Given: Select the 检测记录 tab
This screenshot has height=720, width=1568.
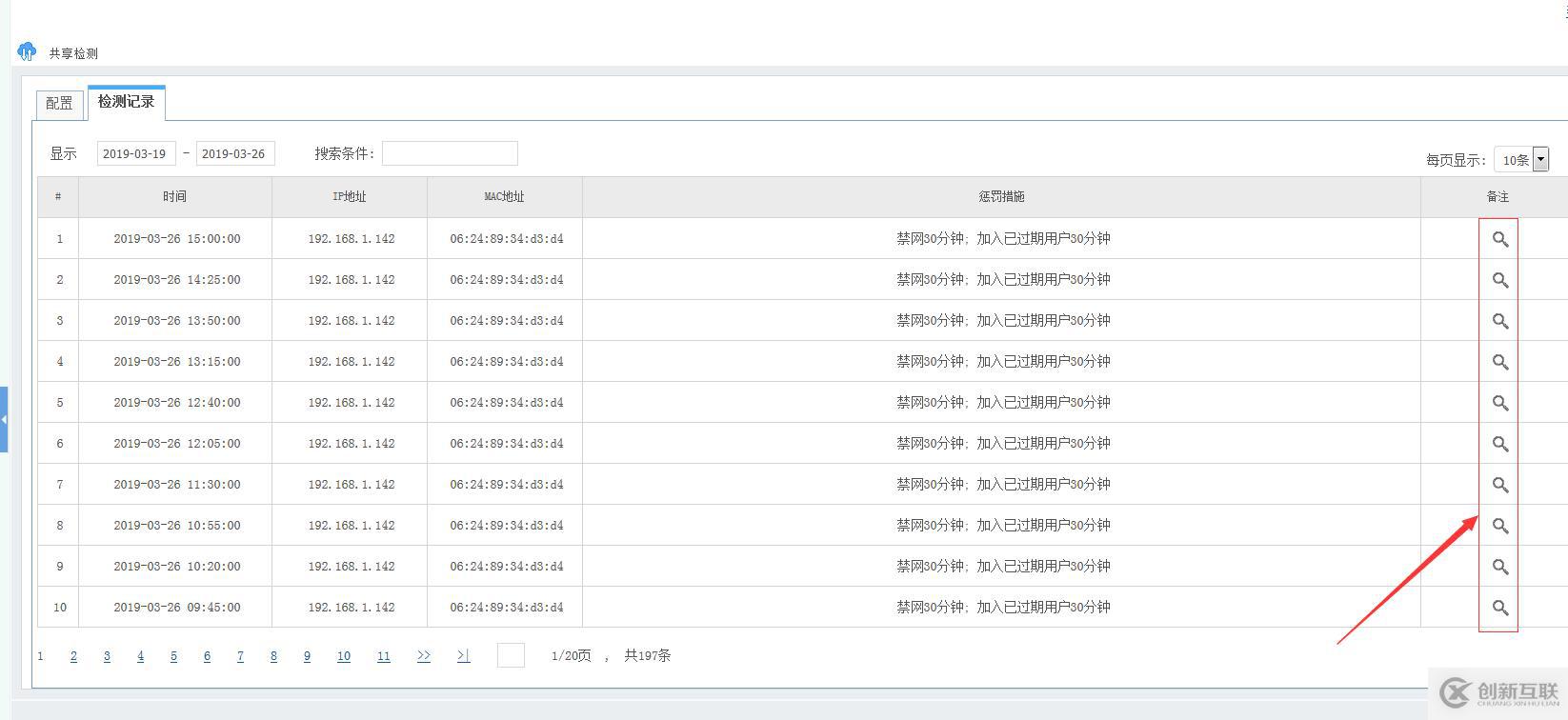Looking at the screenshot, I should tap(126, 102).
